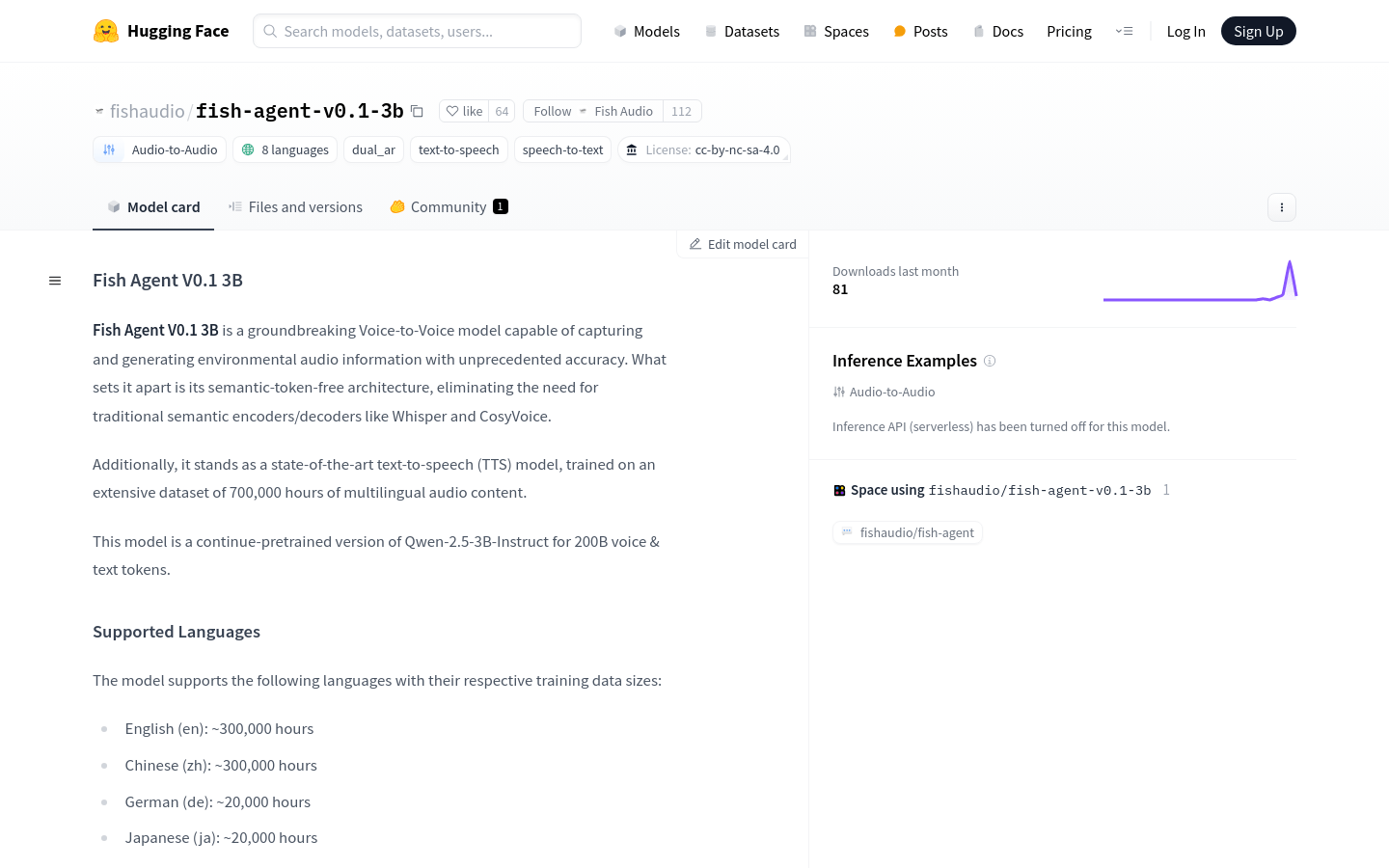Select the dual_ar tag
Image resolution: width=1389 pixels, height=868 pixels.
click(x=373, y=149)
